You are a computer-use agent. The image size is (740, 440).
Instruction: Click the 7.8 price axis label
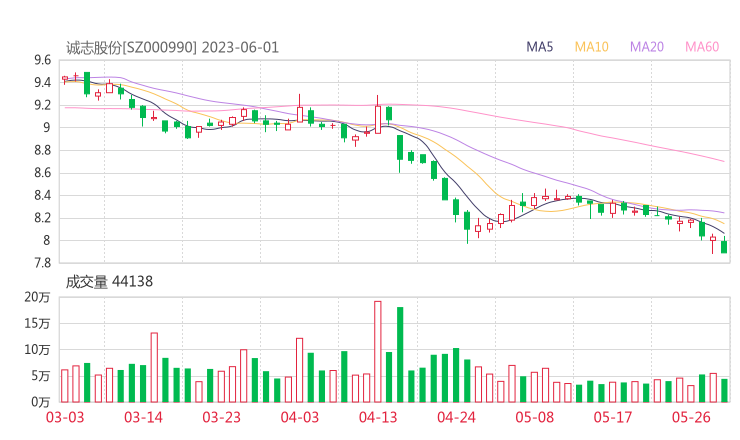[42, 263]
